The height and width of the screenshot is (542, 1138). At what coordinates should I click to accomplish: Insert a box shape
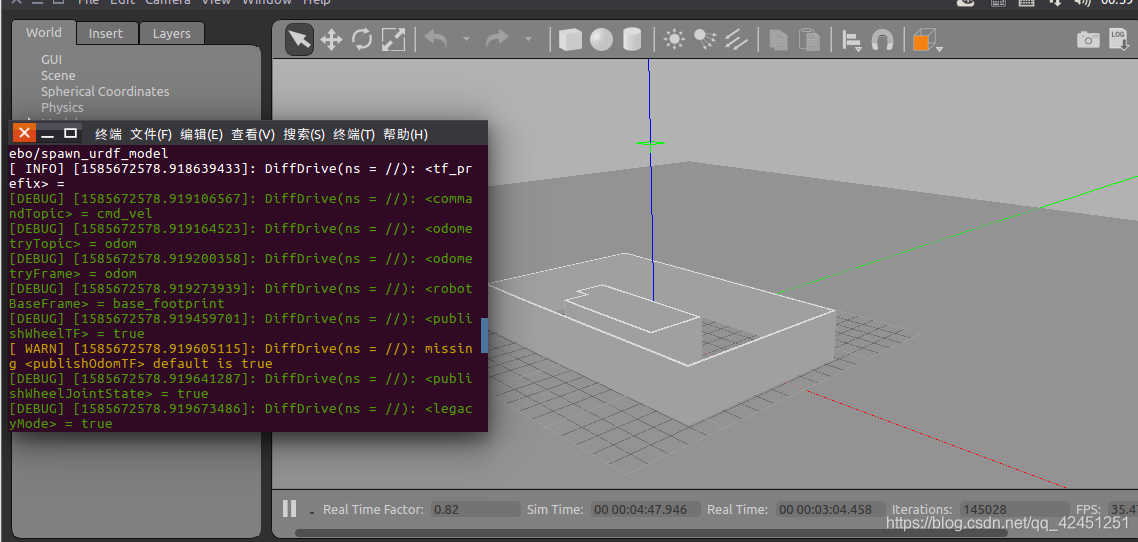570,39
